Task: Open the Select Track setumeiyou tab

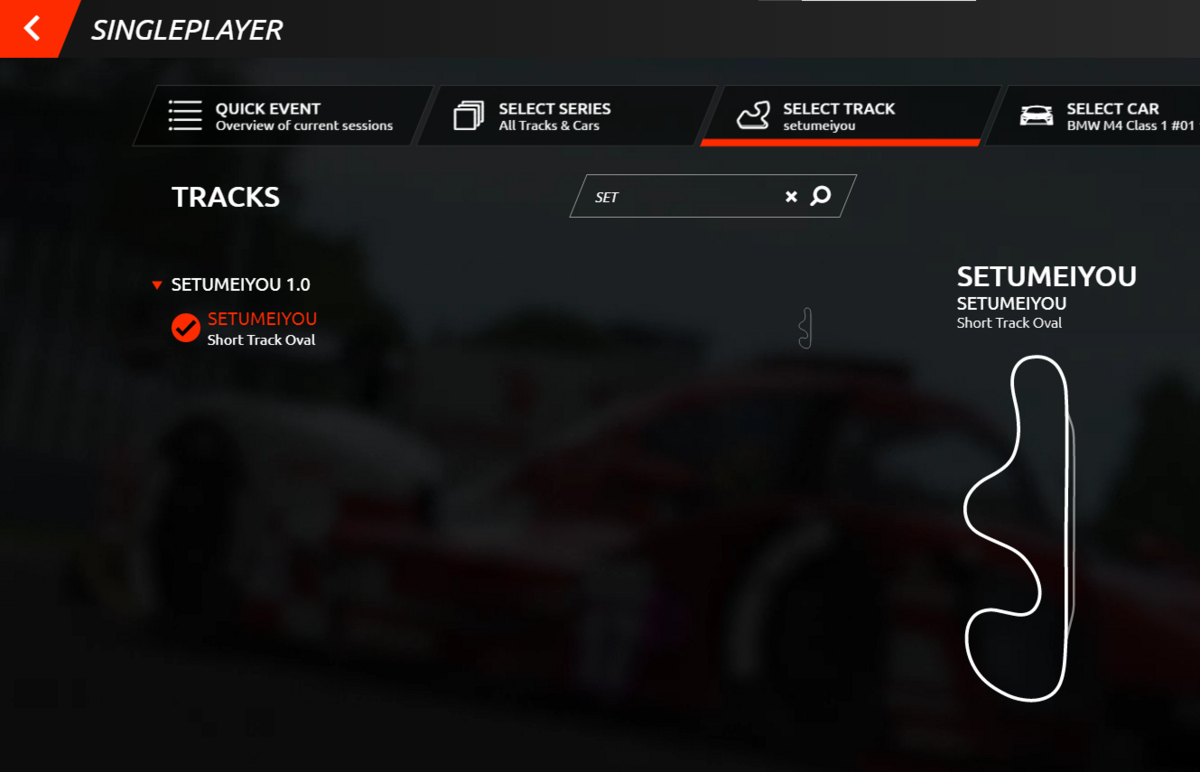Action: (851, 116)
